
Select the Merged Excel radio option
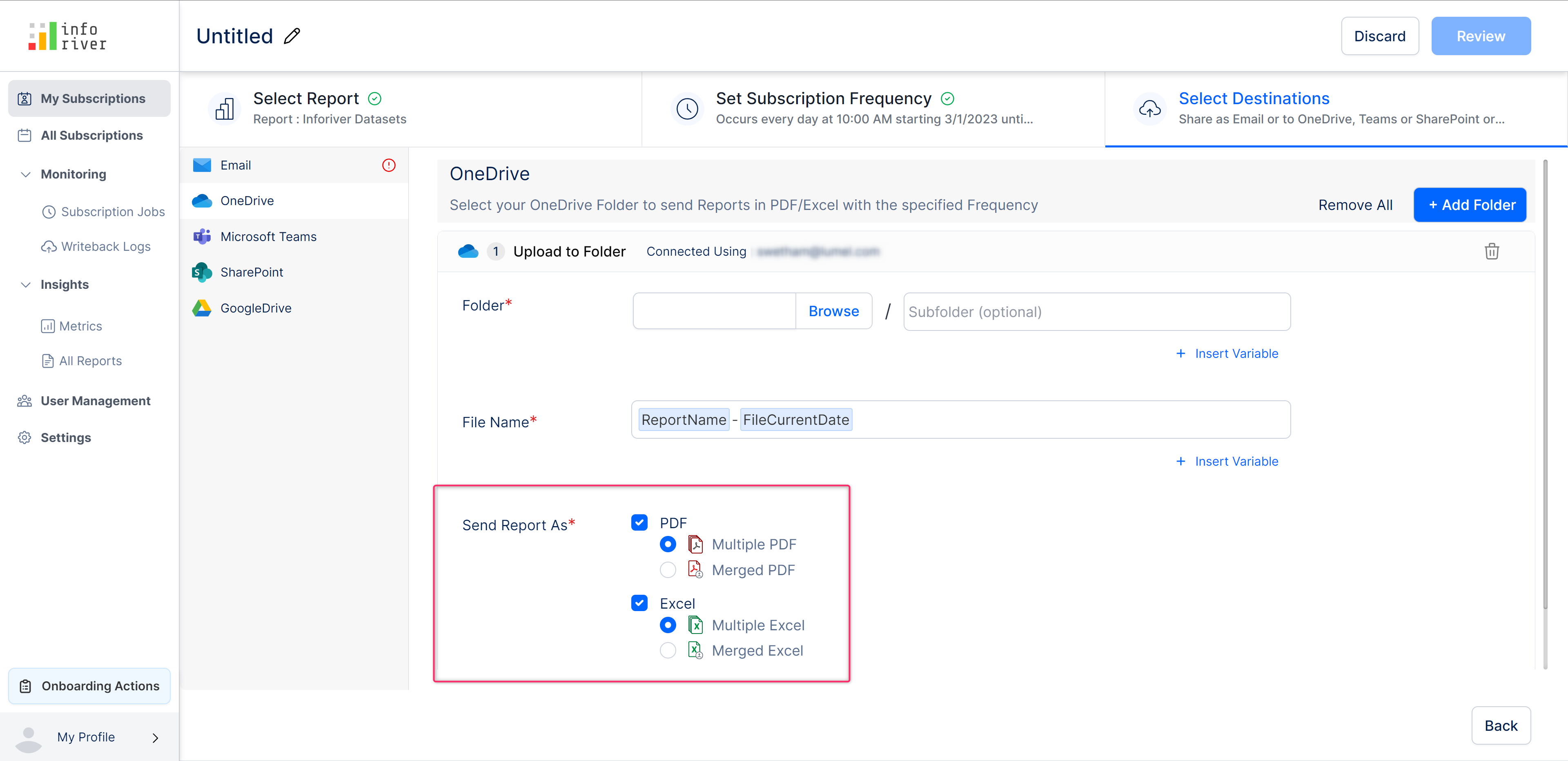668,650
